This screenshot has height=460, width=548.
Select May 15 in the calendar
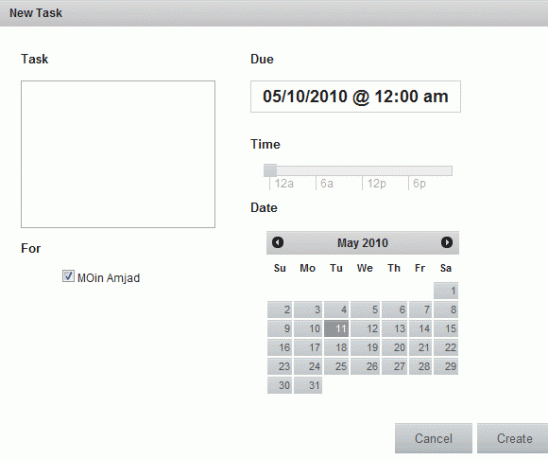coord(446,329)
